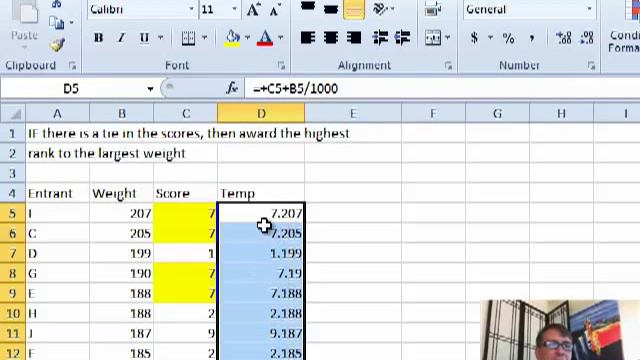Toggle Italic formatting
The height and width of the screenshot is (360, 640).
tap(121, 38)
